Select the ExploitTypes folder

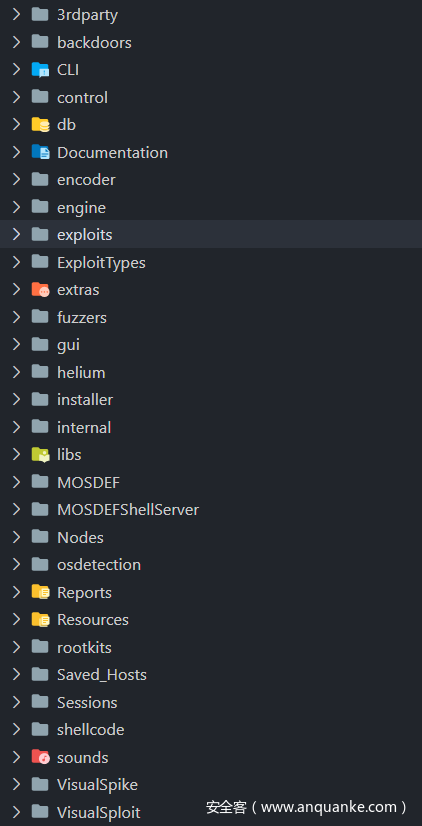pos(211,262)
